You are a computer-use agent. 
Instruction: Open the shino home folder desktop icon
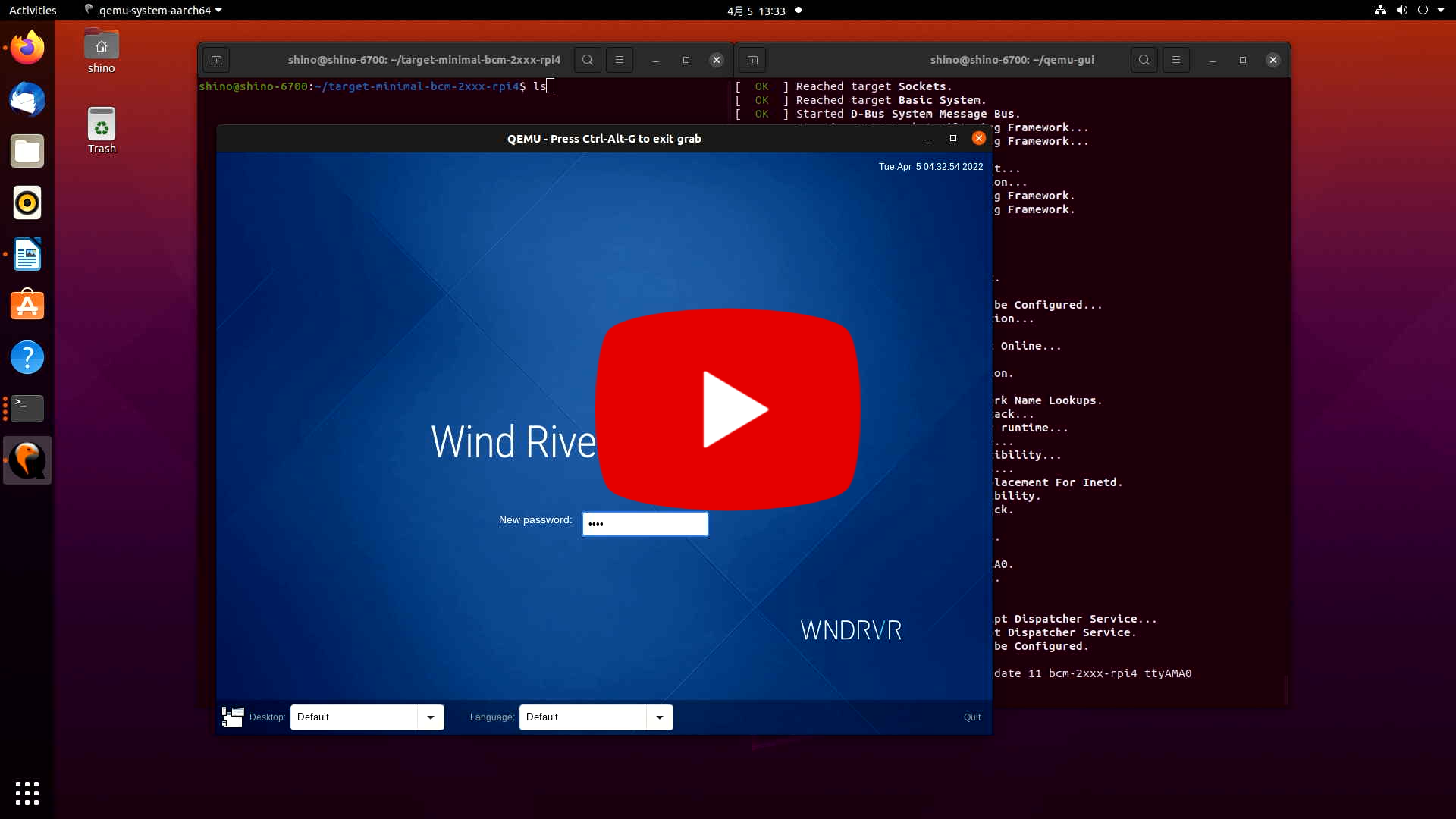click(101, 51)
